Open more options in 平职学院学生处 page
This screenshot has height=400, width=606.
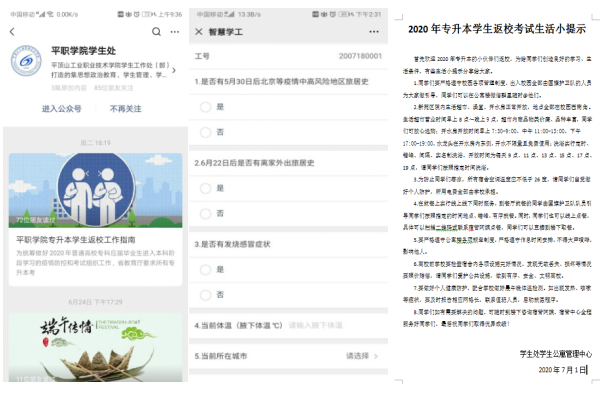[x=175, y=32]
